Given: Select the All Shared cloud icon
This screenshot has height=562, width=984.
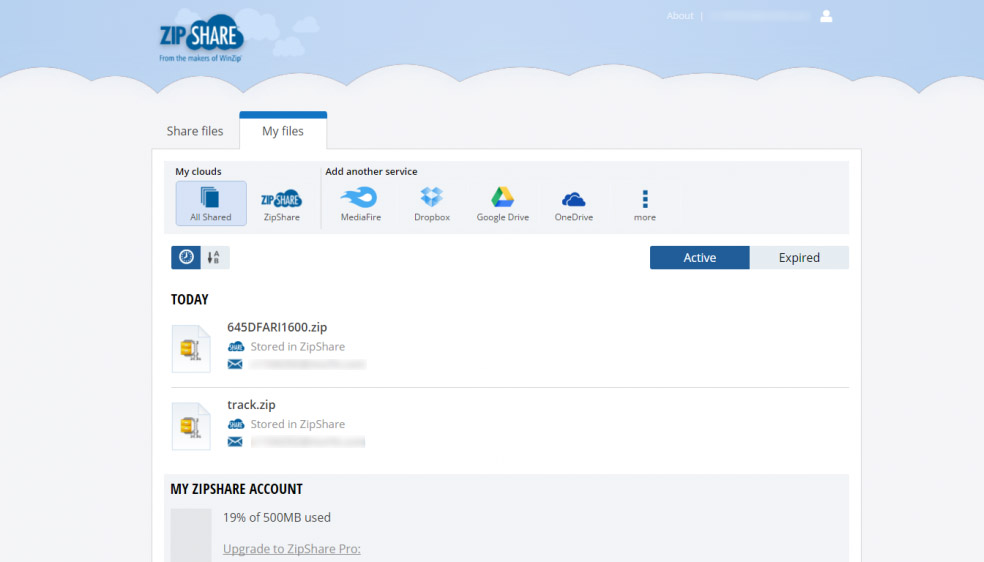Looking at the screenshot, I should pyautogui.click(x=211, y=203).
